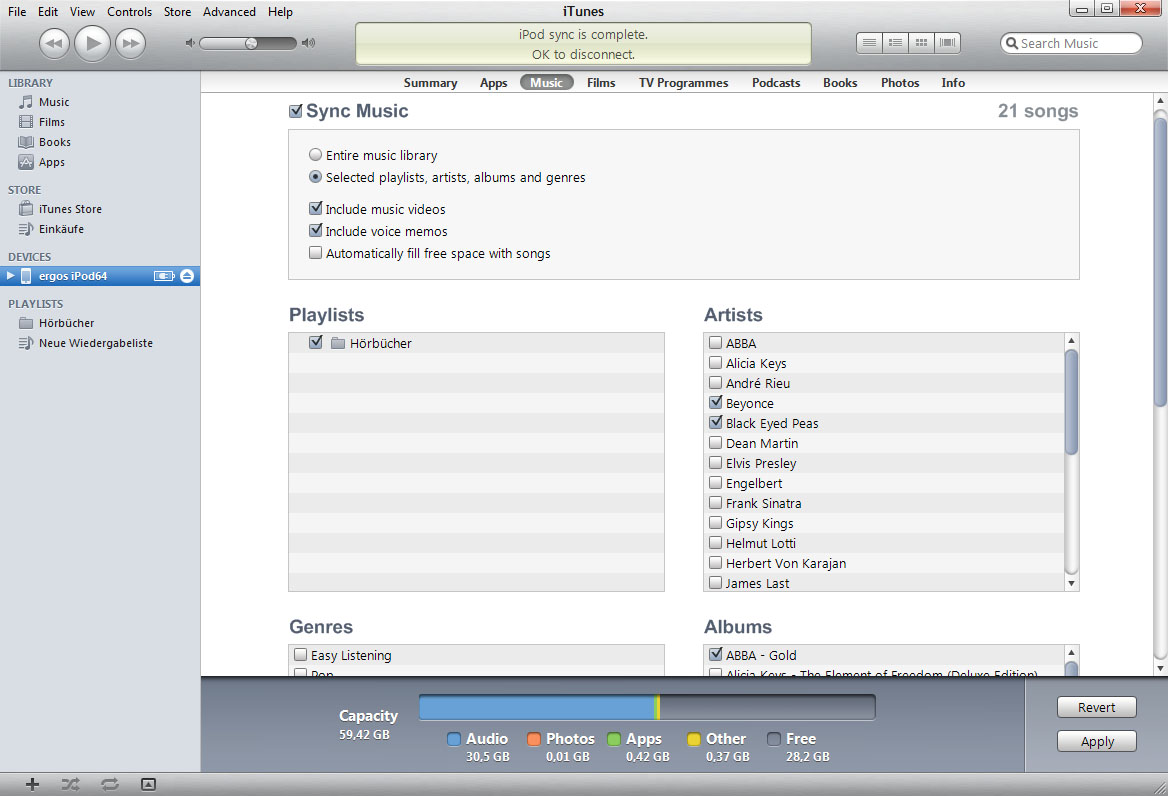Click the high volume speaker icon
The image size is (1168, 796).
(308, 43)
